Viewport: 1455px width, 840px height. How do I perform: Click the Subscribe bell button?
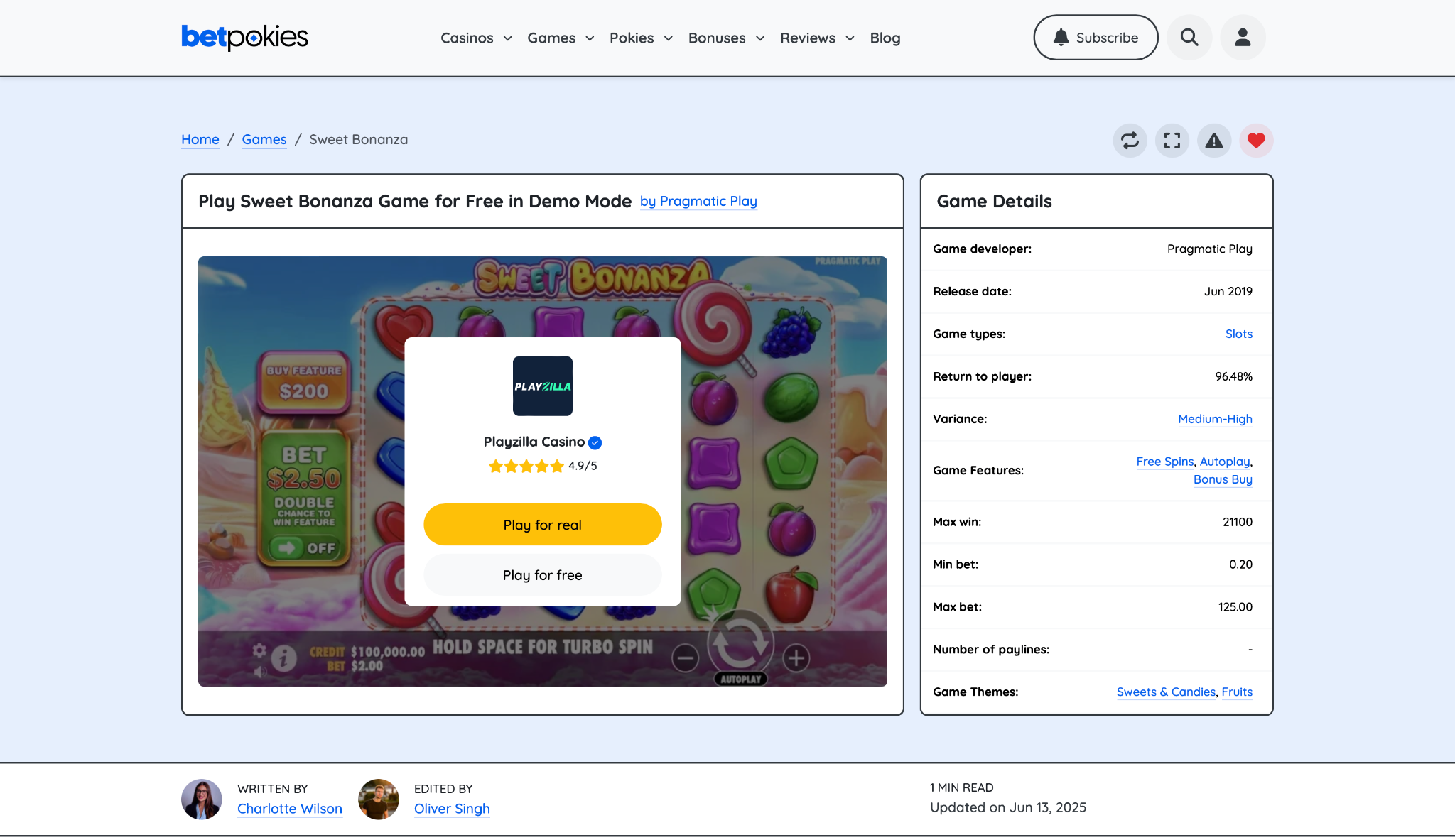(x=1096, y=38)
